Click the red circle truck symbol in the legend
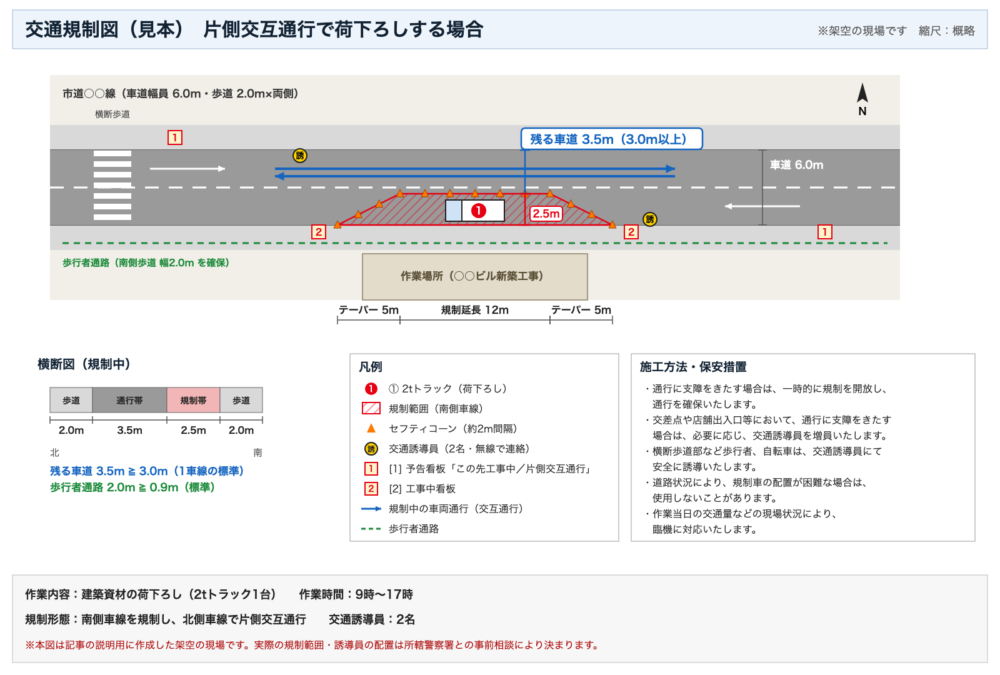1000x675 pixels. pos(371,389)
